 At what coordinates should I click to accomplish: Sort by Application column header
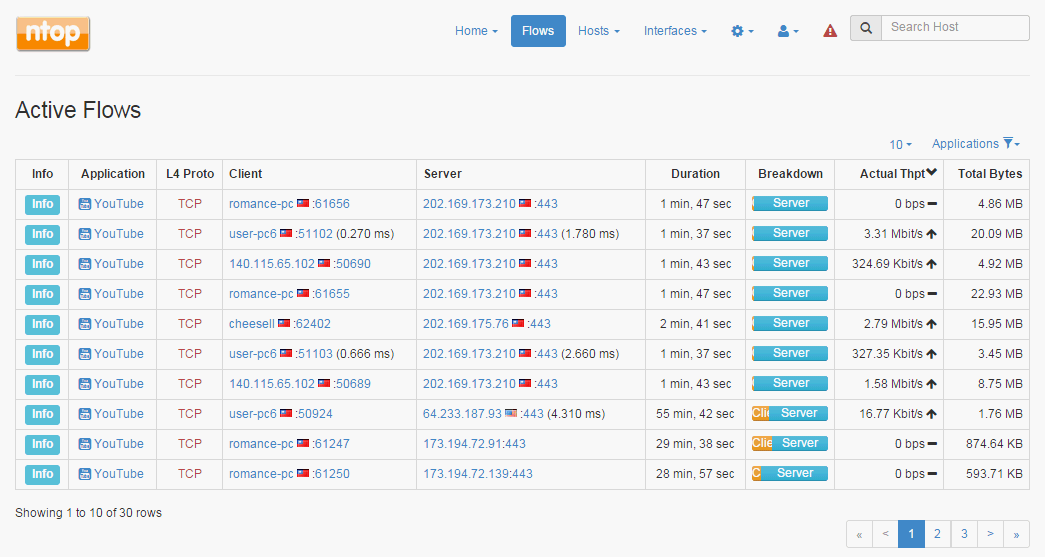click(113, 174)
